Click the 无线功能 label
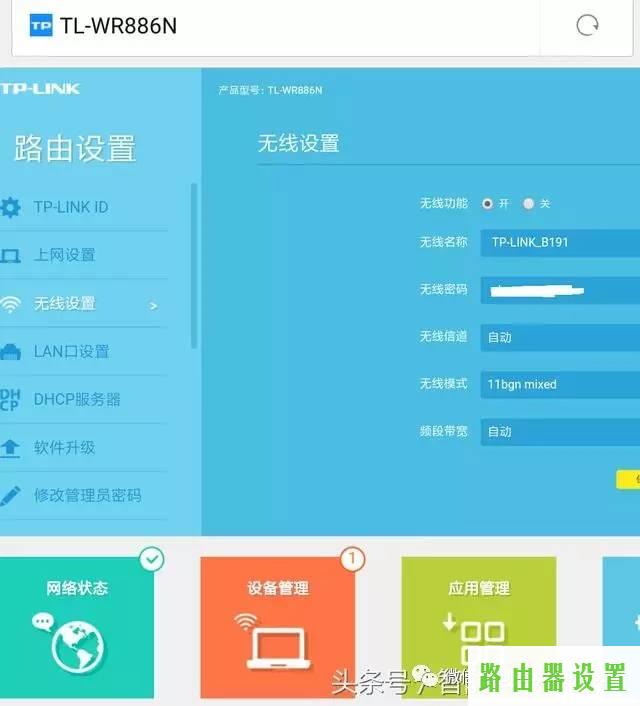 pos(444,204)
